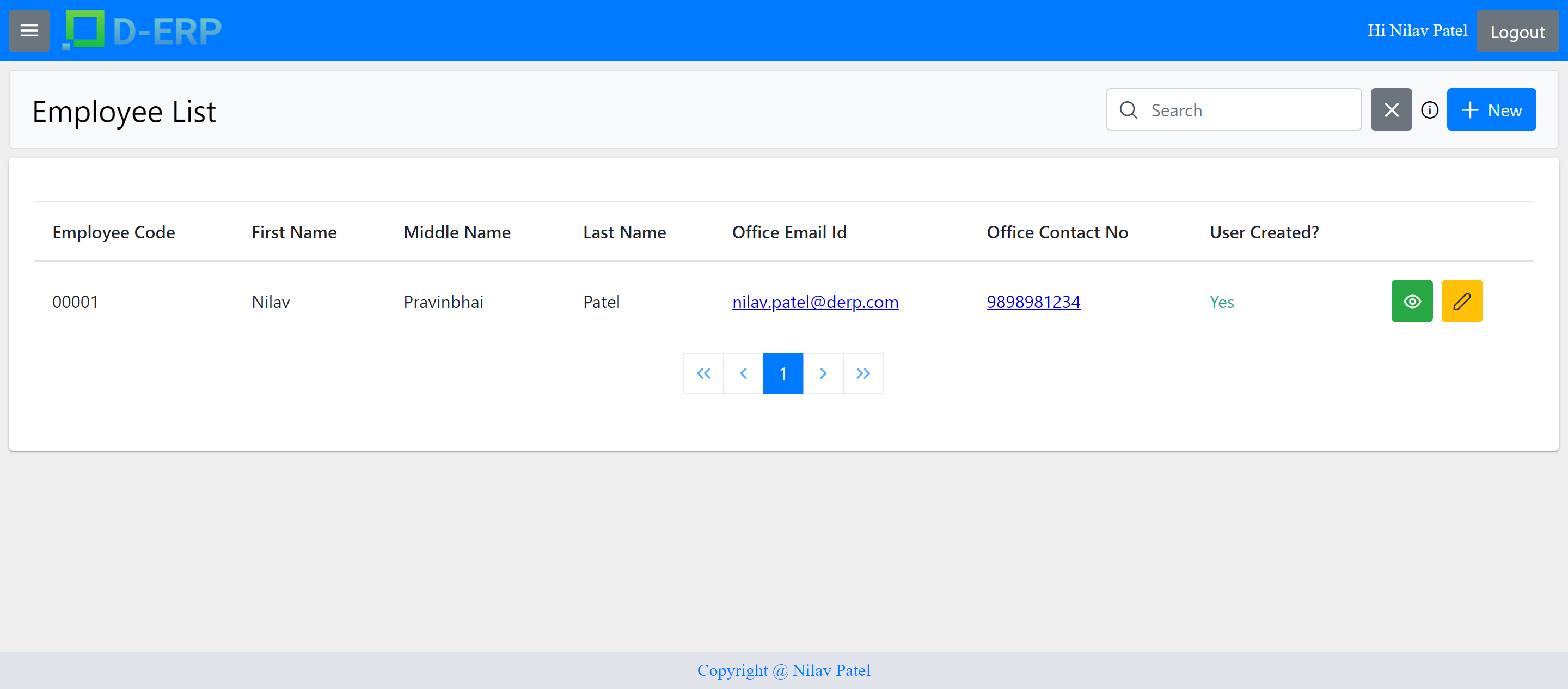The image size is (1568, 689).
Task: Edit employee Nilav with the pencil button
Action: pos(1461,302)
